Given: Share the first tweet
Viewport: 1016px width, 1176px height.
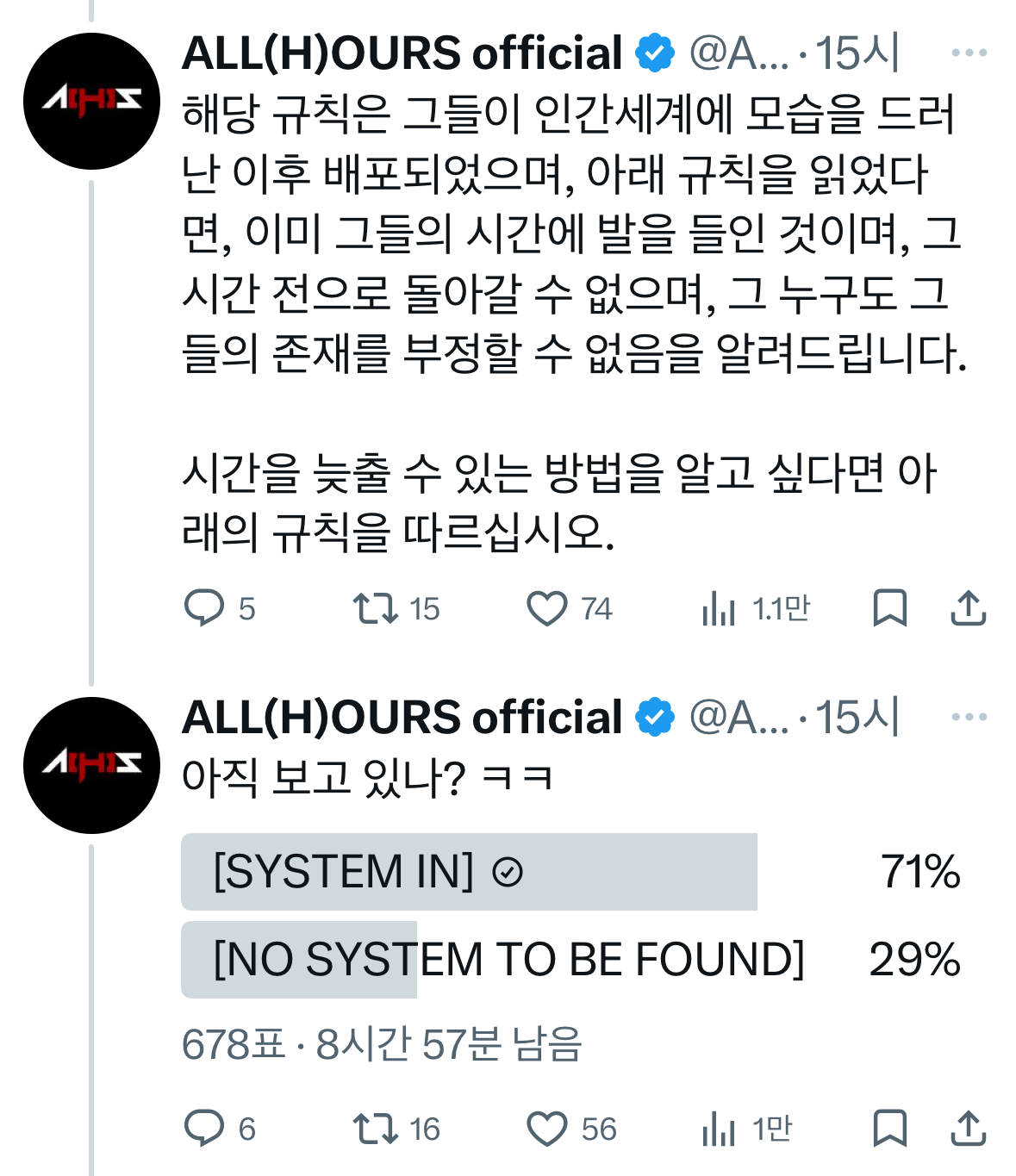Looking at the screenshot, I should (968, 608).
